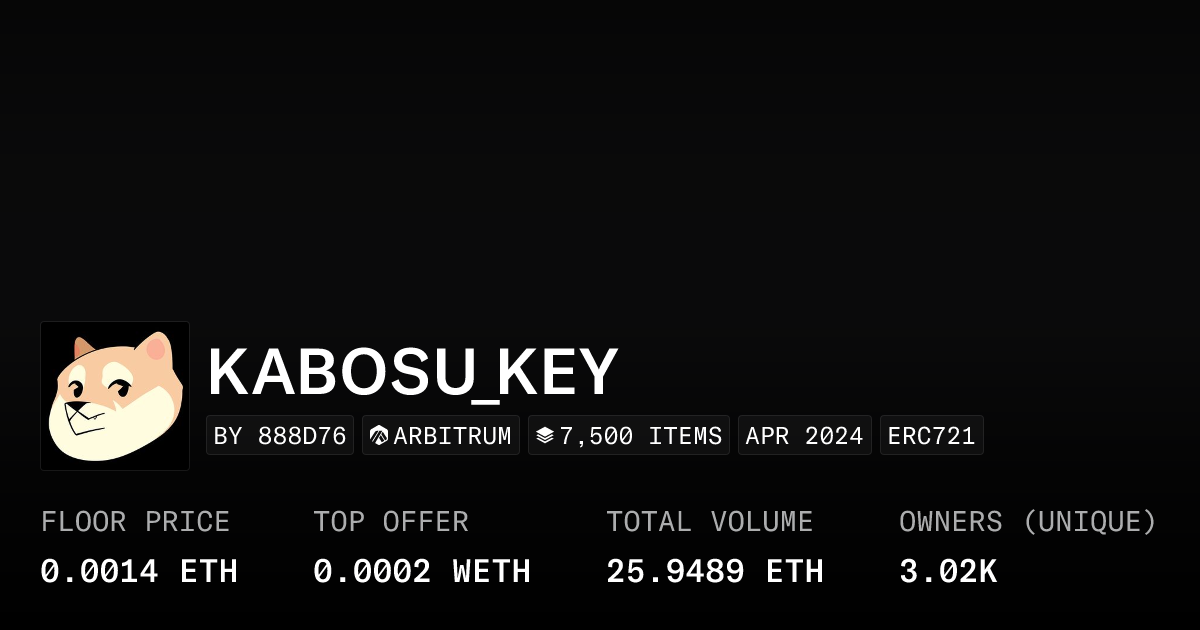Click the APR 2024 creation date badge
Image resolution: width=1200 pixels, height=630 pixels.
804,436
